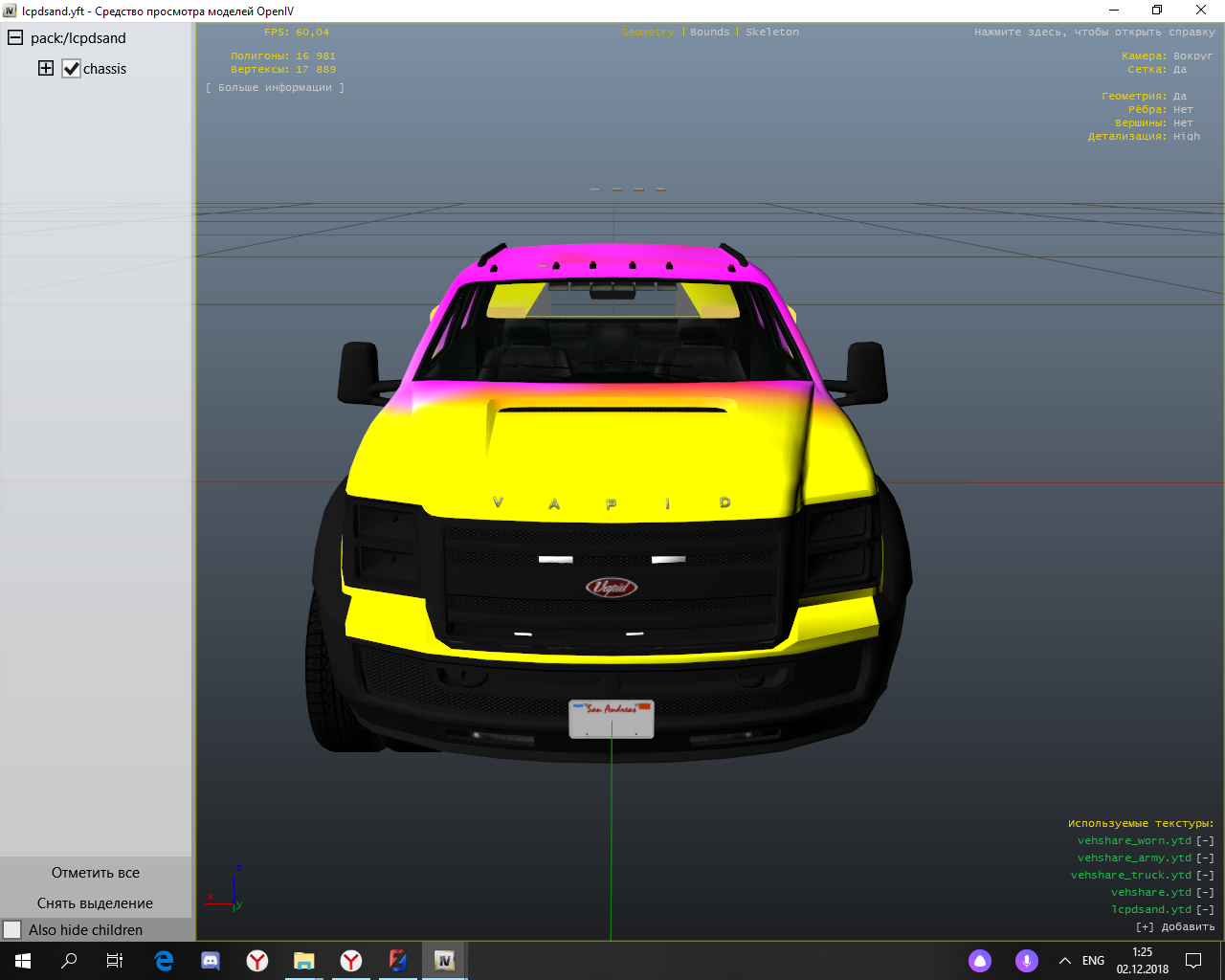Expand the chassis tree node
Viewport: 1225px width, 980px height.
[46, 68]
